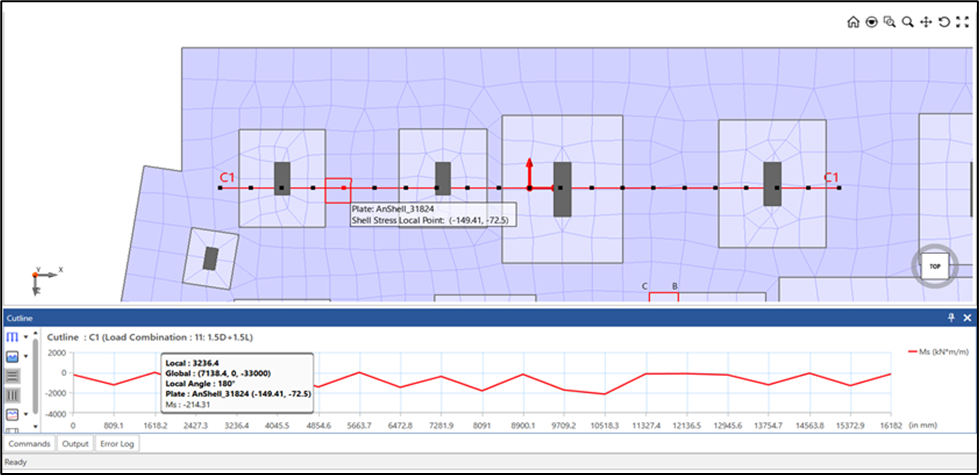The width and height of the screenshot is (979, 475).
Task: Click the TOP view cube face
Action: [935, 267]
